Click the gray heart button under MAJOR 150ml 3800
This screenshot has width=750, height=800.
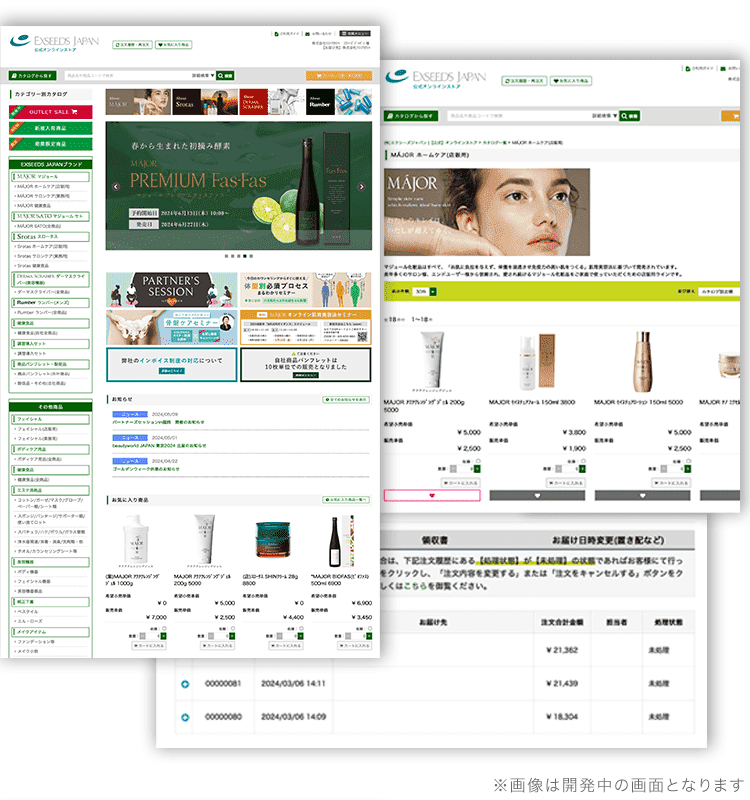tap(537, 495)
